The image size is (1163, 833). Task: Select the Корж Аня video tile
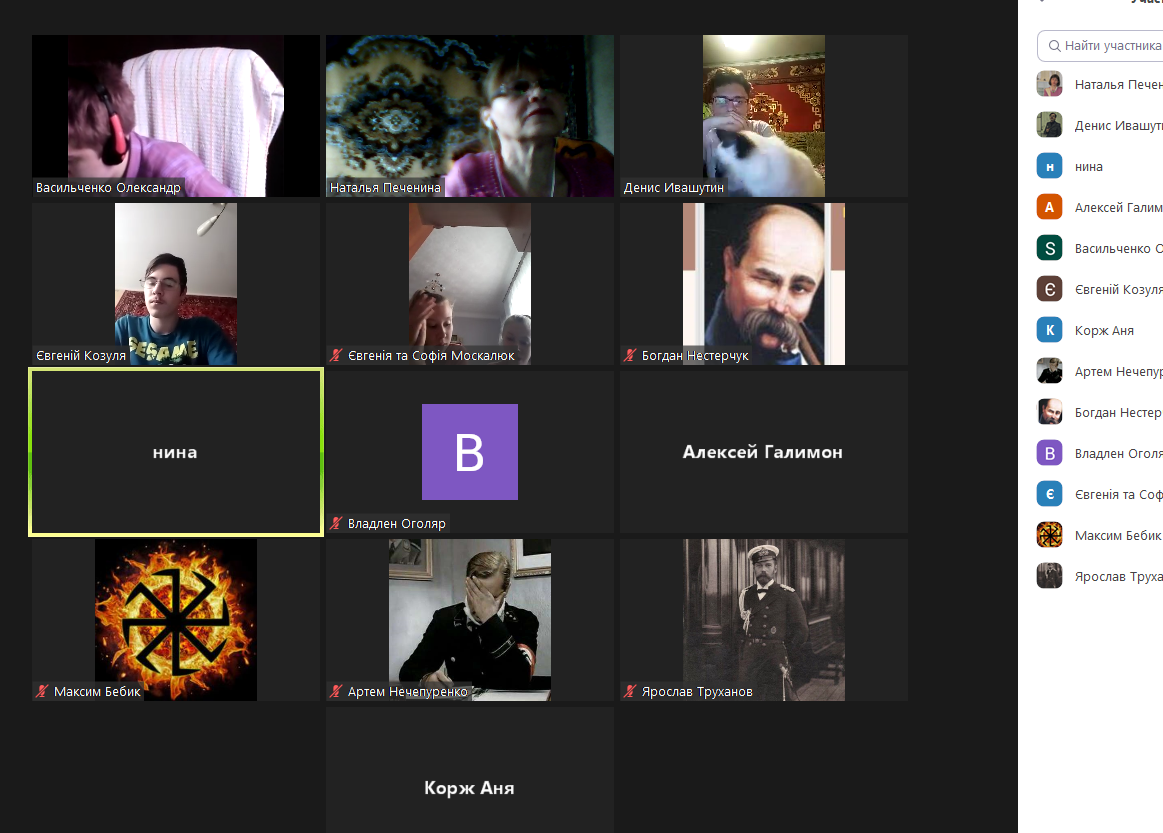pyautogui.click(x=470, y=770)
